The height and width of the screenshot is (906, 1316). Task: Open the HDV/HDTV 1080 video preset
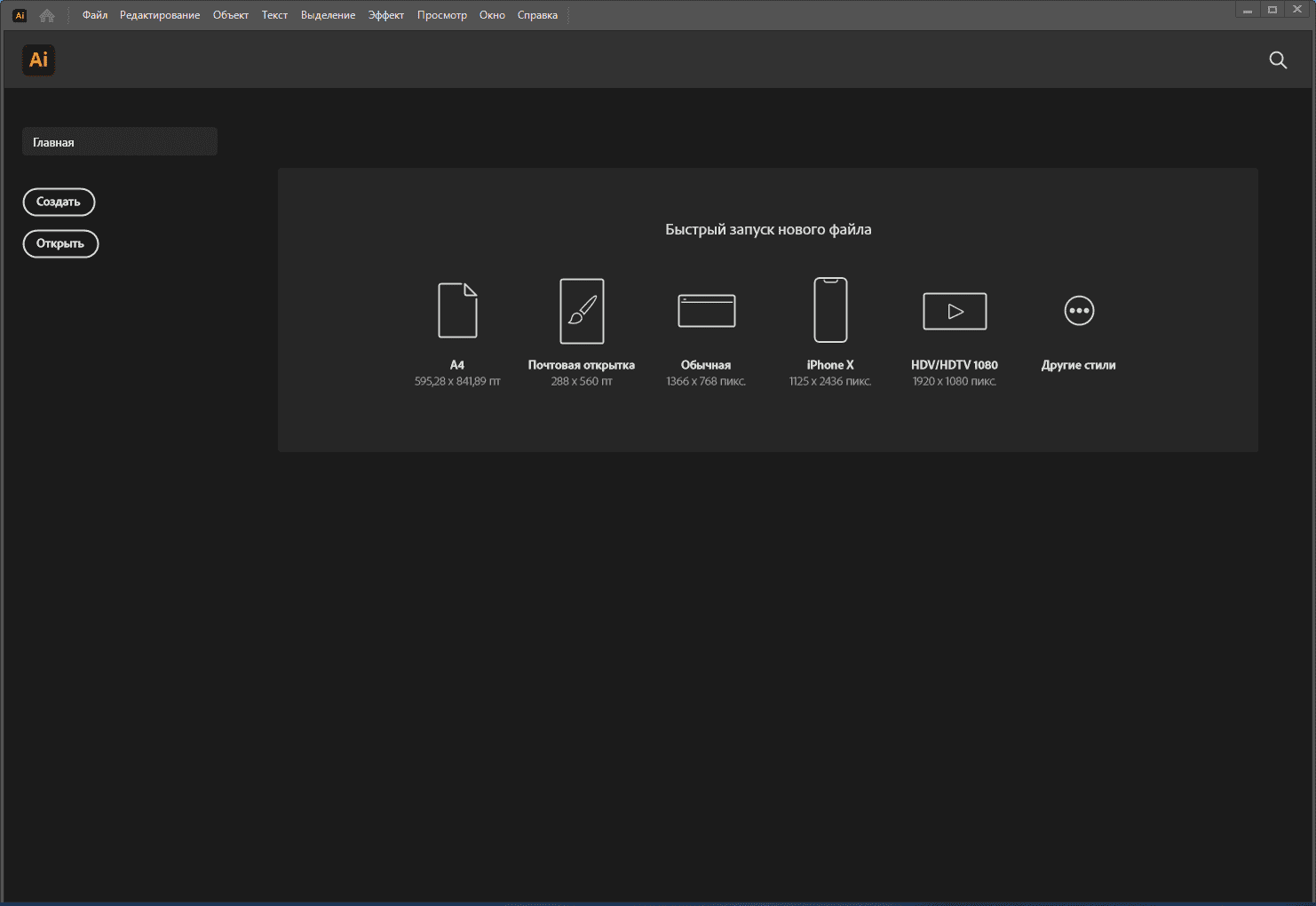955,311
